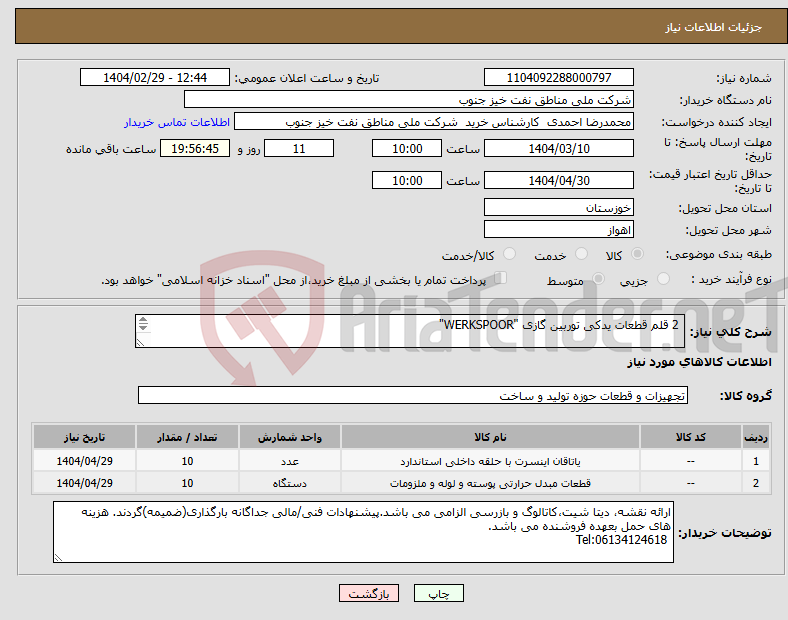Click the تاریخ نیاز column header
788x620 pixels.
(84, 437)
